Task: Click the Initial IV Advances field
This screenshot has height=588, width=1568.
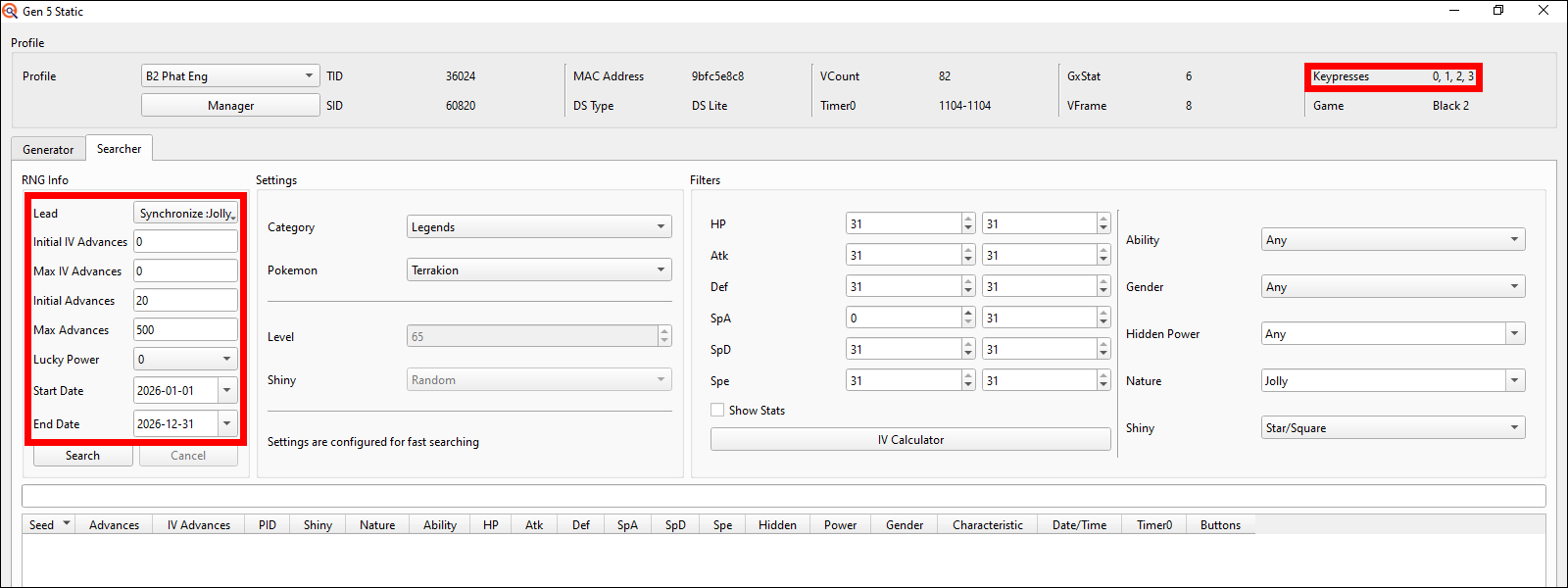Action: pos(185,241)
